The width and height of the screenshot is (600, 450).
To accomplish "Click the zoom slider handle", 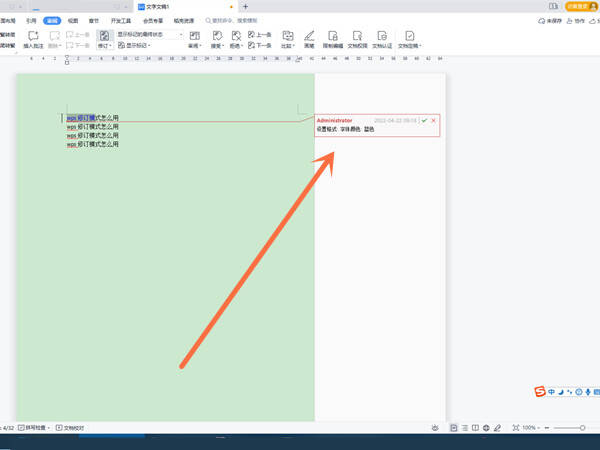I will [x=582, y=427].
